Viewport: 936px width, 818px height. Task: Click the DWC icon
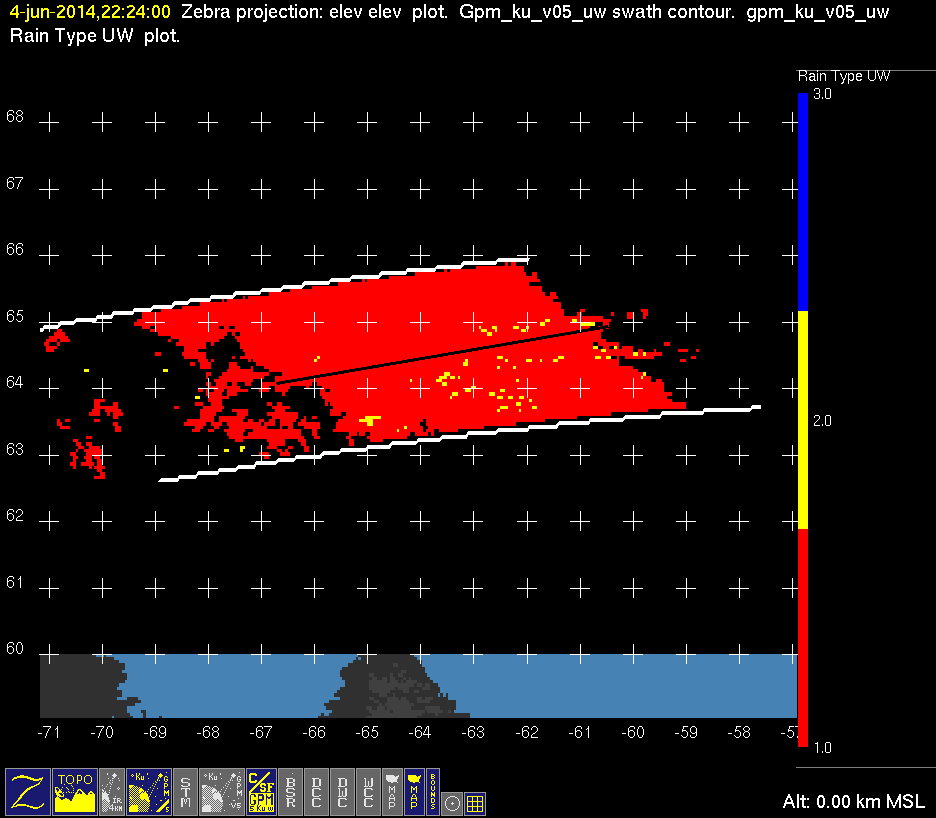pyautogui.click(x=343, y=791)
